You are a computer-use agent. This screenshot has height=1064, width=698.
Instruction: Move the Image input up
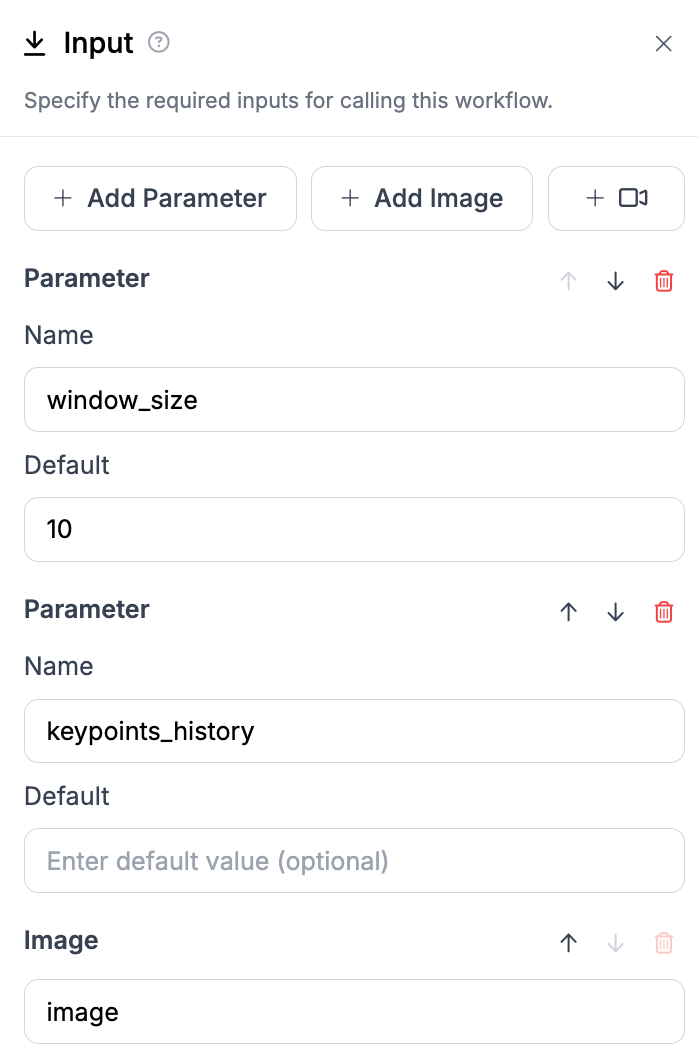(569, 943)
